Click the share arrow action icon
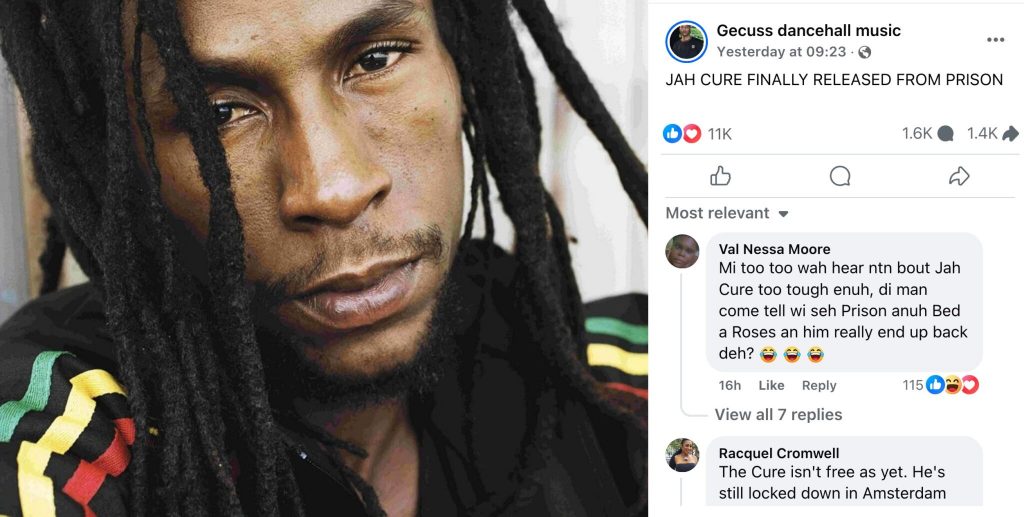The image size is (1024, 517). click(959, 176)
